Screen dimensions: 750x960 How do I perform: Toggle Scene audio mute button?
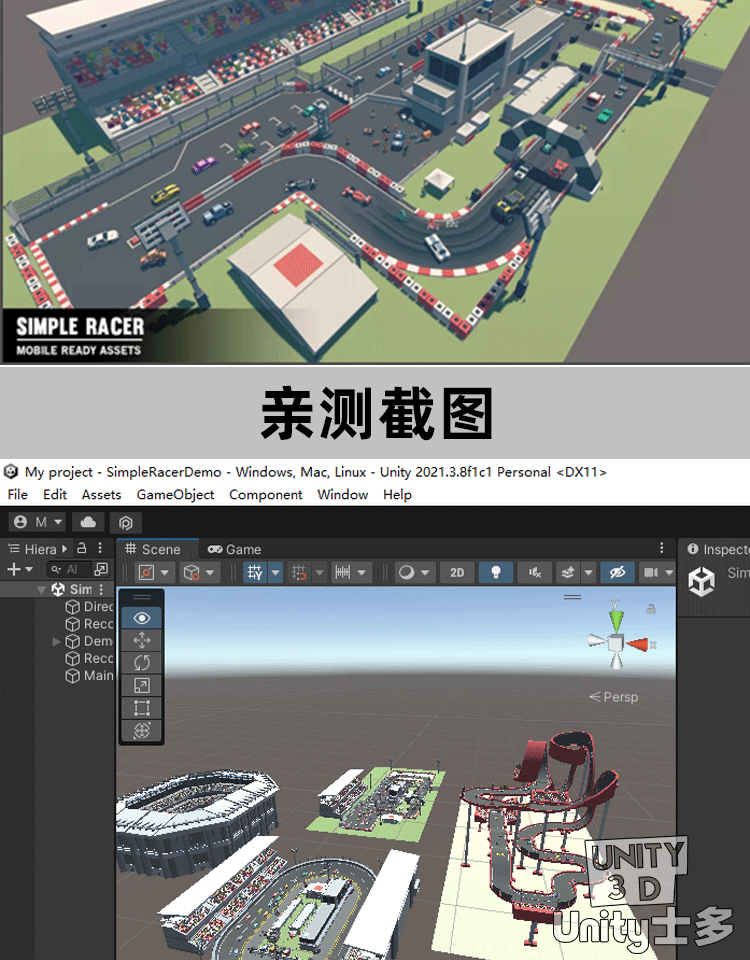pyautogui.click(x=535, y=572)
